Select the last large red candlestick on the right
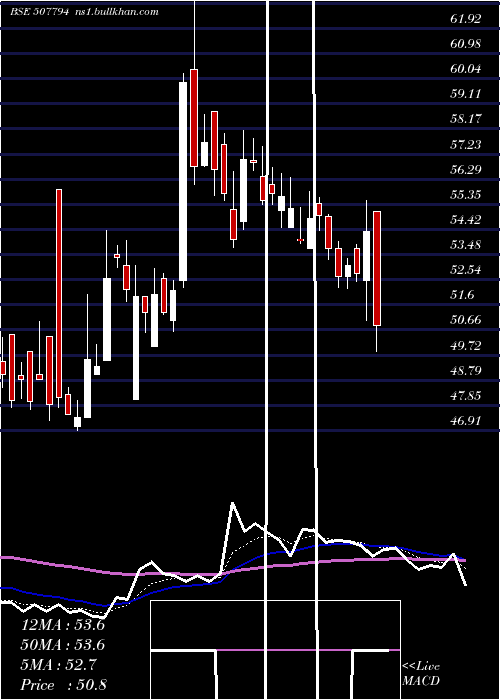 (x=377, y=268)
